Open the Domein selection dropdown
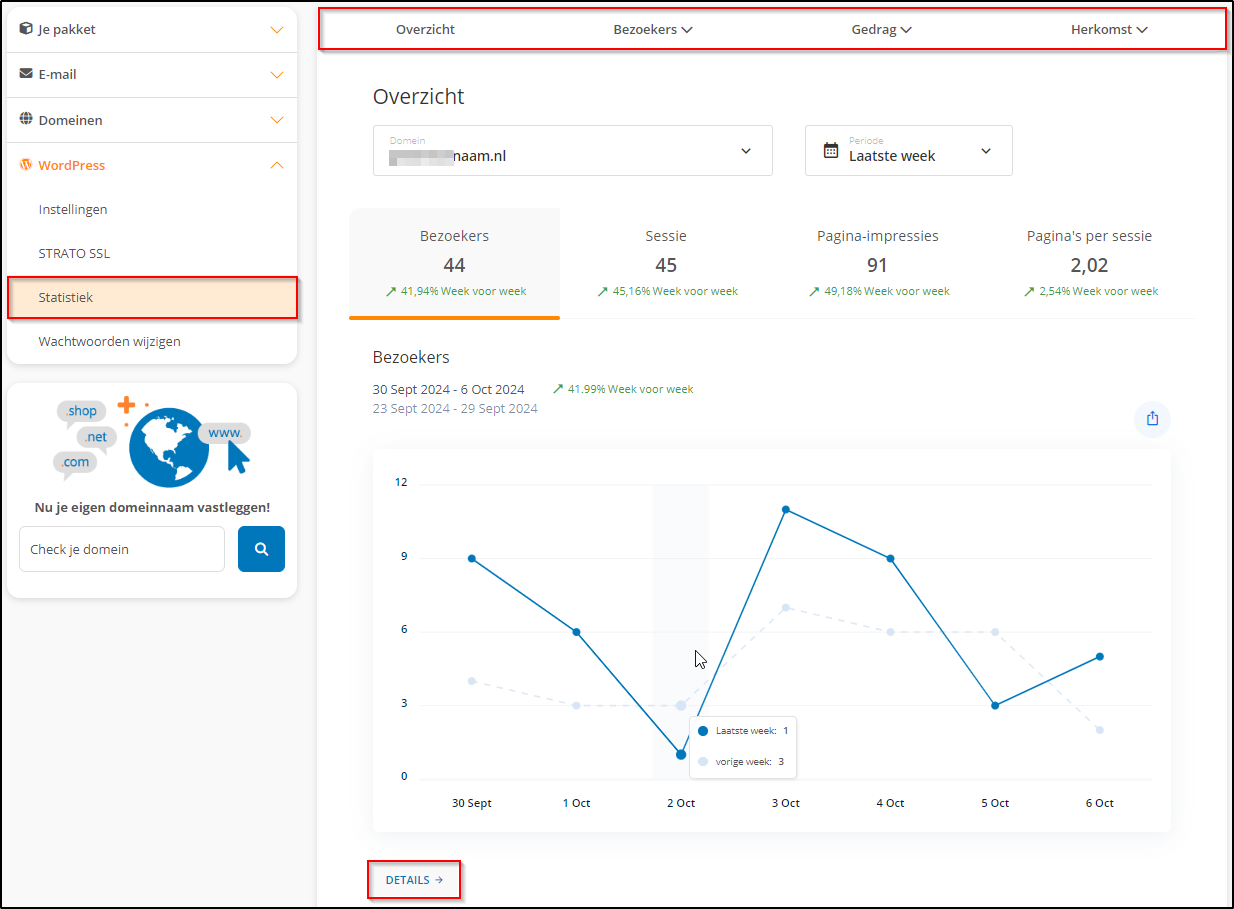Viewport: 1234px width, 909px height. point(572,151)
